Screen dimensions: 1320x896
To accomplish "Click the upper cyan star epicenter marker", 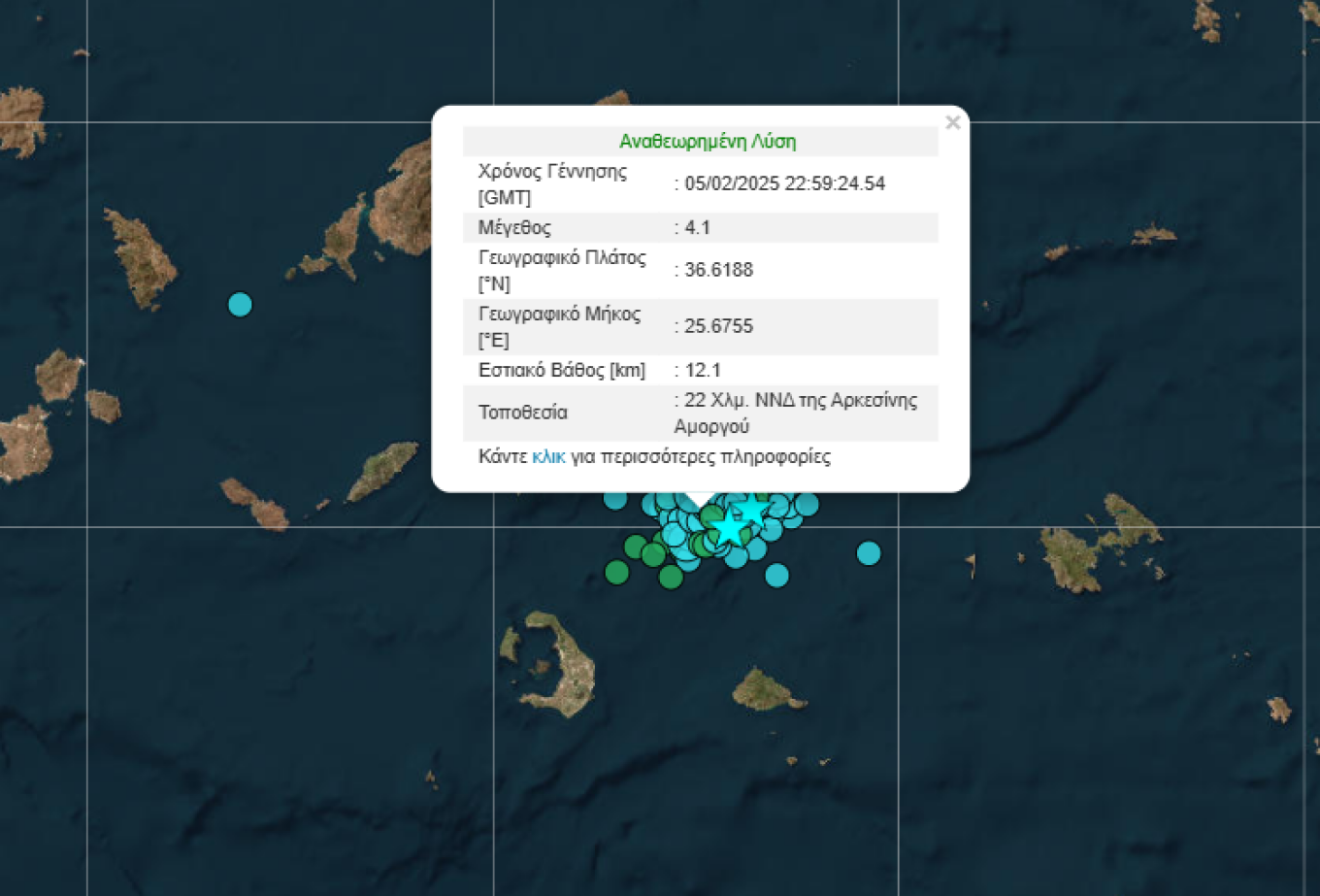I will 751,509.
